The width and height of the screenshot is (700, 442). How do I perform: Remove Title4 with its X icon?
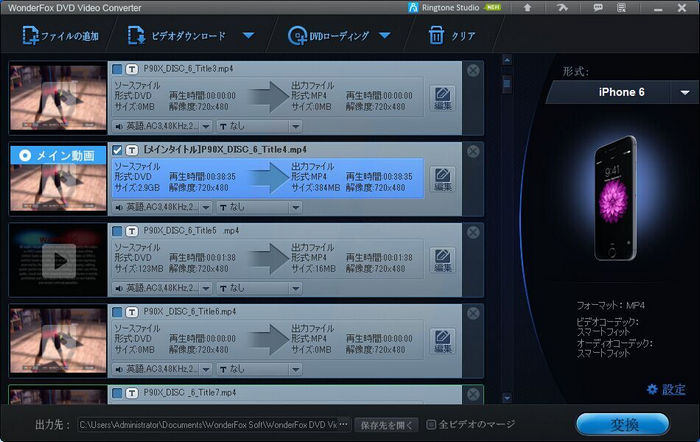click(473, 151)
